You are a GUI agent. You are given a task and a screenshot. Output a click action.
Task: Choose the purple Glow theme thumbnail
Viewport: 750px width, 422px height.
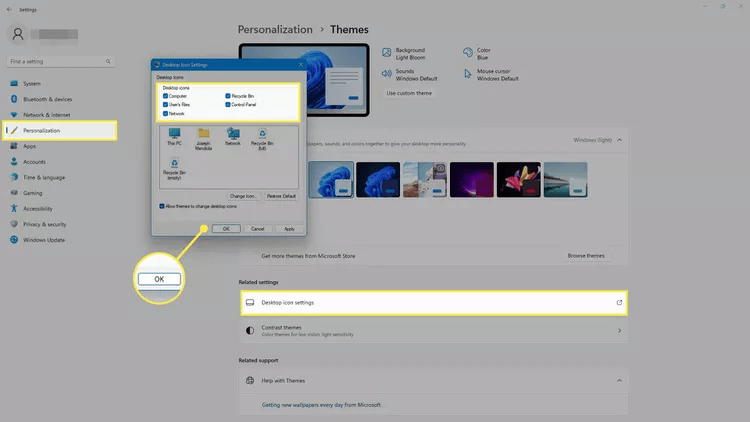tap(472, 179)
